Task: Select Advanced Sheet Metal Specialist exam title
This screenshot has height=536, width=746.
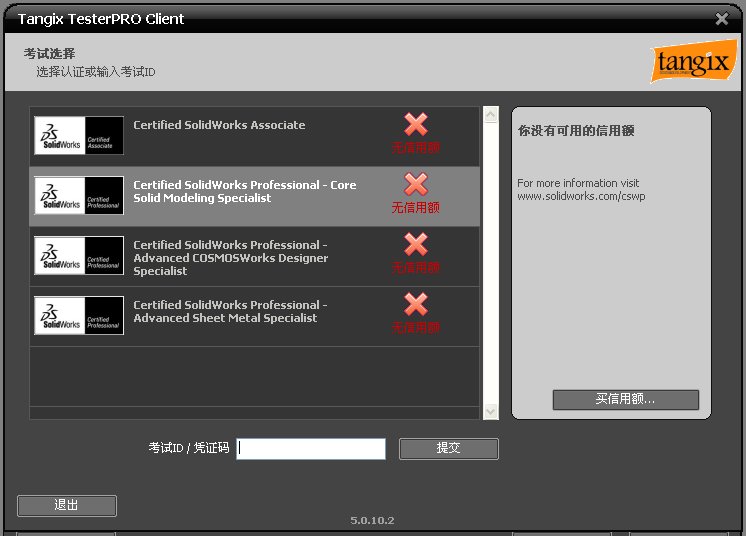Action: click(x=230, y=312)
